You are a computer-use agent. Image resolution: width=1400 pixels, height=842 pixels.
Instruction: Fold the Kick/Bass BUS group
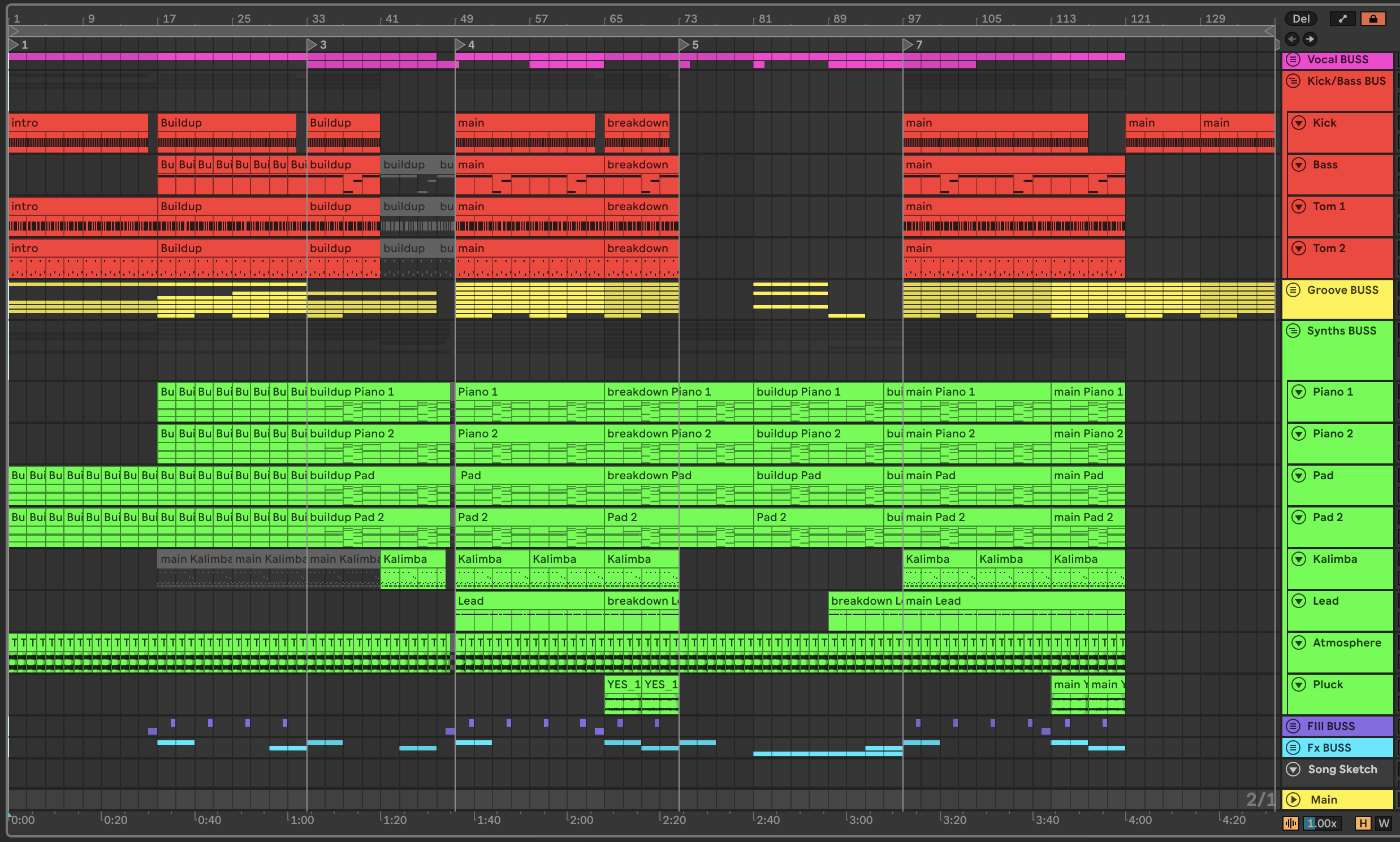(x=1293, y=81)
